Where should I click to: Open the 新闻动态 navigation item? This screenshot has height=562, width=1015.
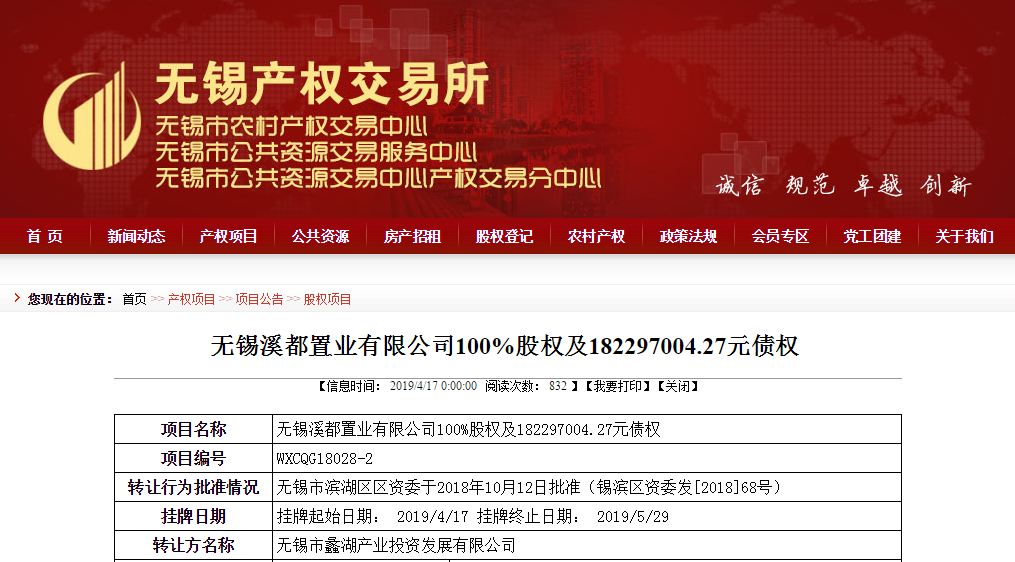pyautogui.click(x=137, y=236)
